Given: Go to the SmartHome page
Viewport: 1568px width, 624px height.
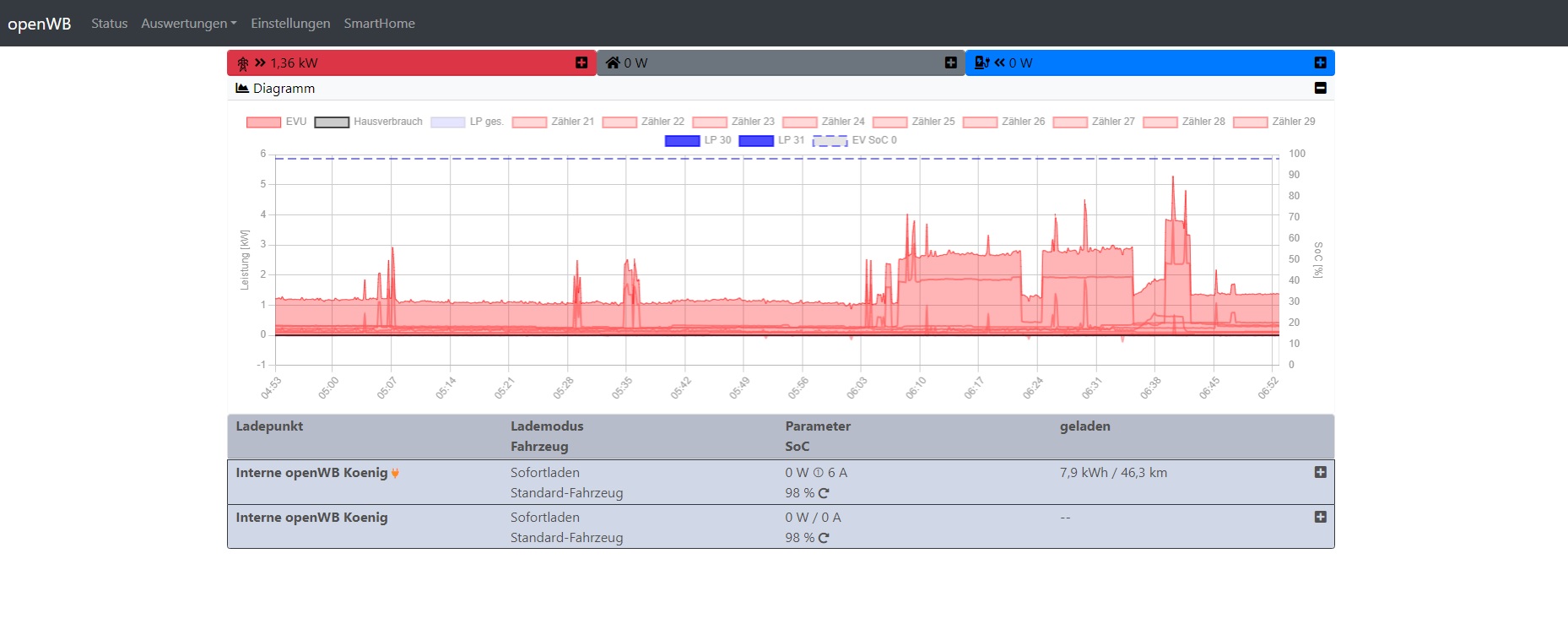Looking at the screenshot, I should pyautogui.click(x=379, y=24).
